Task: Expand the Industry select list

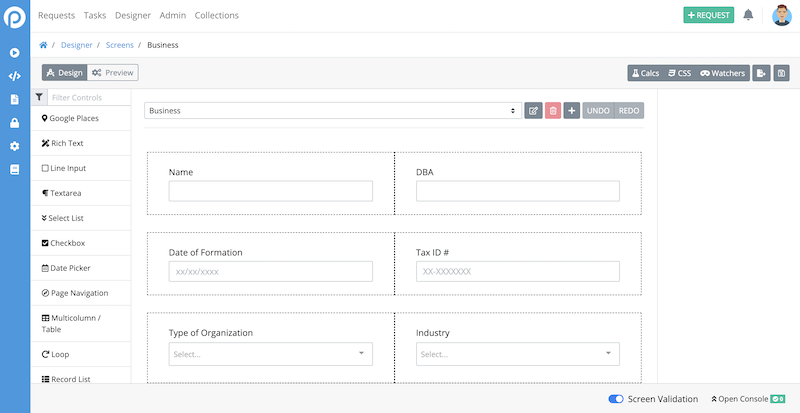Action: pos(517,354)
